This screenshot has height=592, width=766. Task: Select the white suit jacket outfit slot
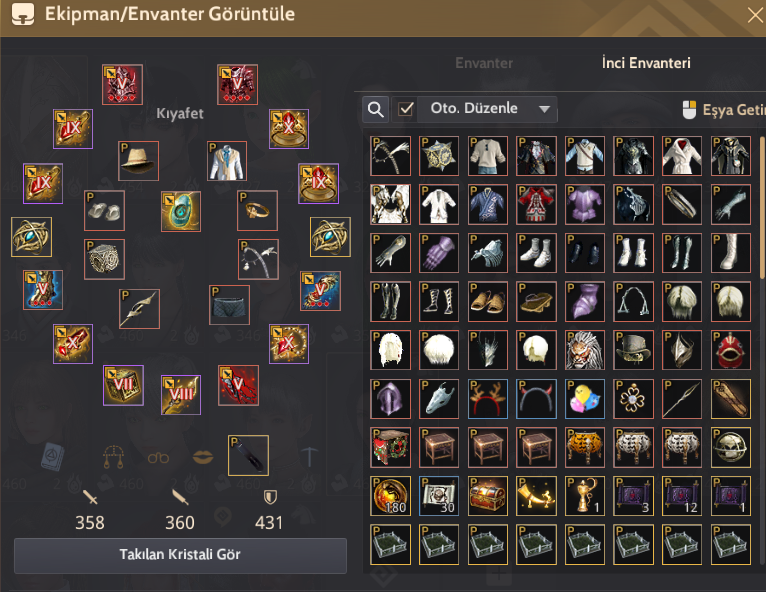tap(227, 161)
